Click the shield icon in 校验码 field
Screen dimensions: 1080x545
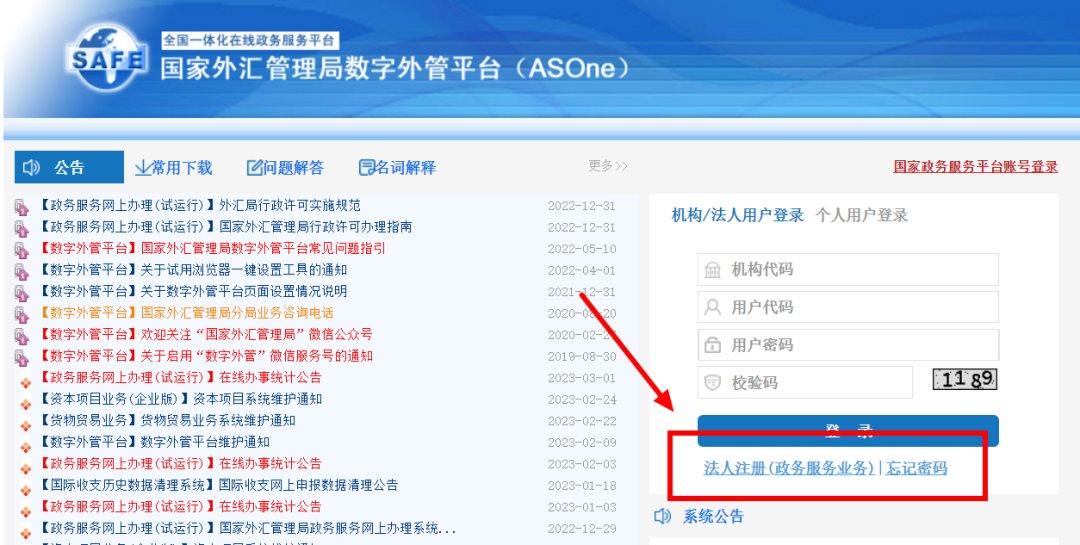(712, 382)
